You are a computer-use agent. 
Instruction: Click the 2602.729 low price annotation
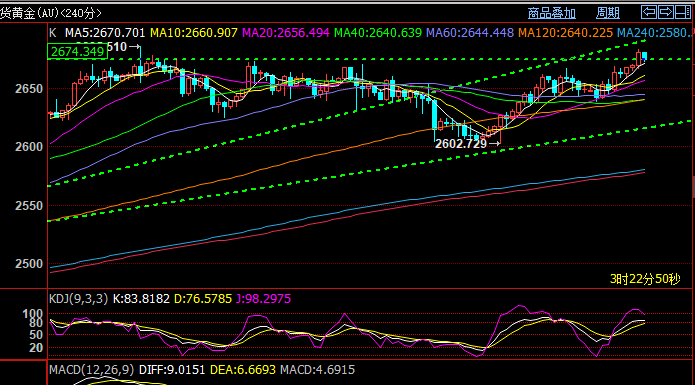[x=461, y=144]
